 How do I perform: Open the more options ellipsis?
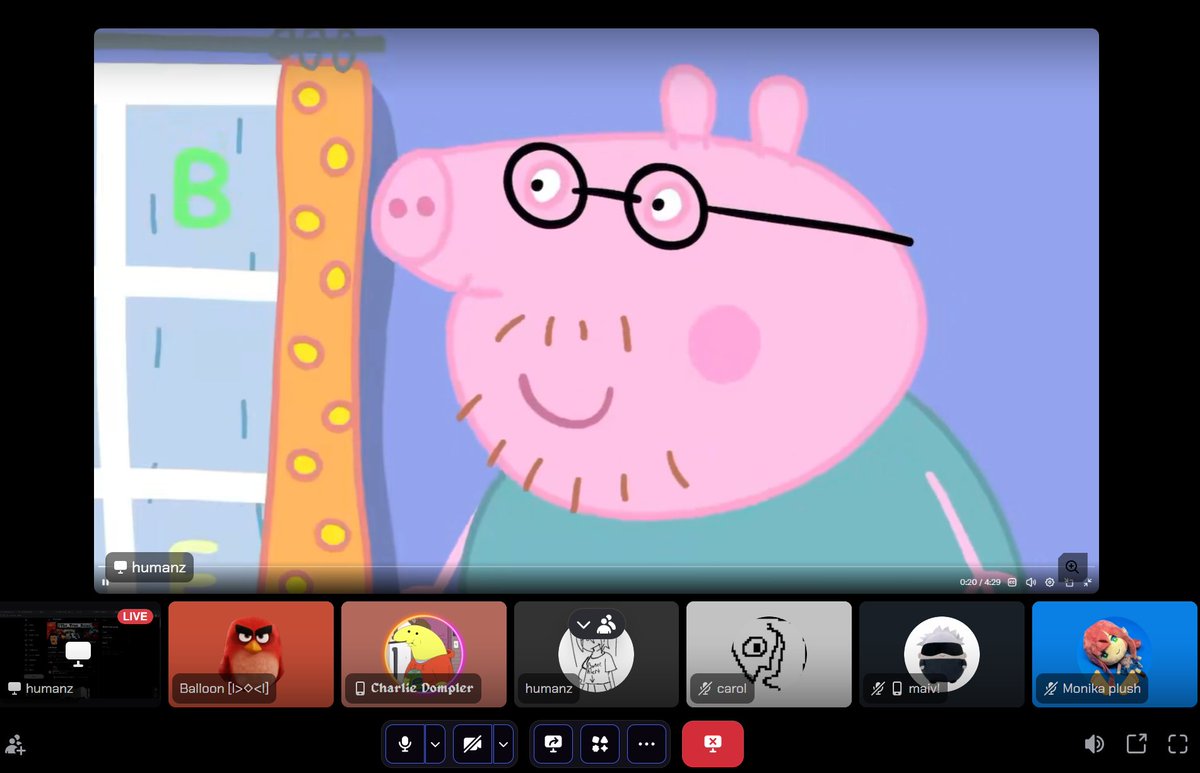pyautogui.click(x=647, y=744)
